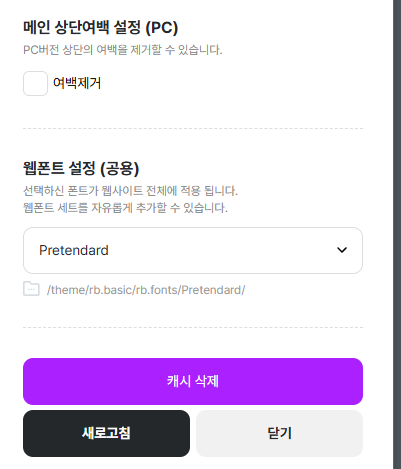Click the /theme/rb.basic/rb.fonts/Pretendard/ path text
This screenshot has width=401, height=469.
click(x=146, y=290)
